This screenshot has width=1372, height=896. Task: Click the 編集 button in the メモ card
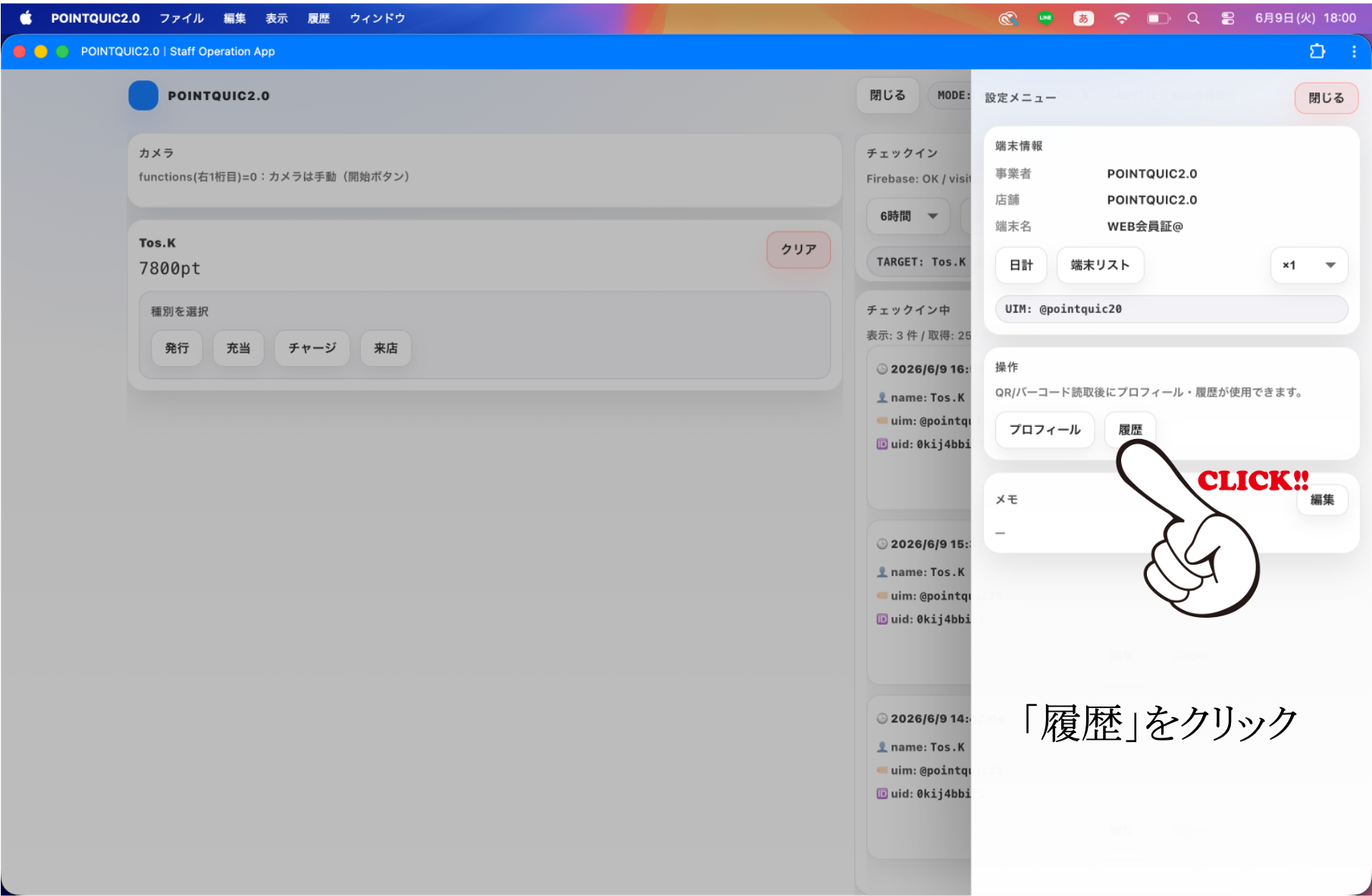1322,500
